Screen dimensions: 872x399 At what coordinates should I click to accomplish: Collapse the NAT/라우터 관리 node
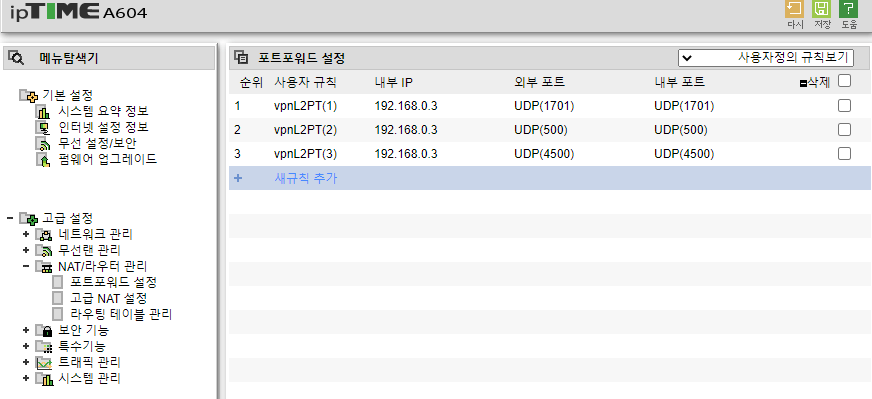tap(26, 267)
